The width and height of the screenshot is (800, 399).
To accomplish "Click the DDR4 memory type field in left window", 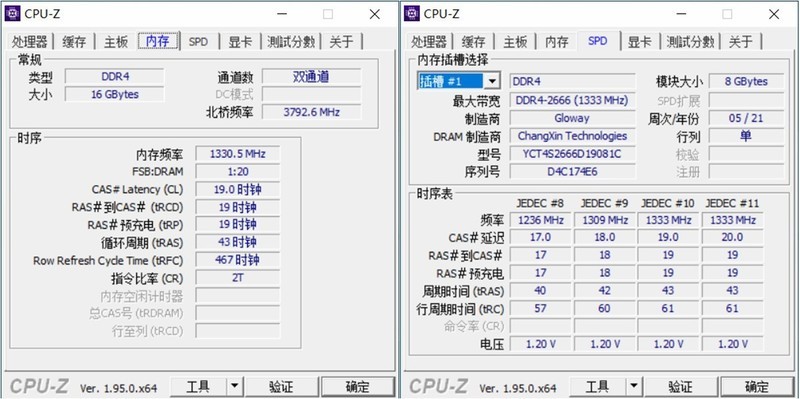I will coord(115,77).
